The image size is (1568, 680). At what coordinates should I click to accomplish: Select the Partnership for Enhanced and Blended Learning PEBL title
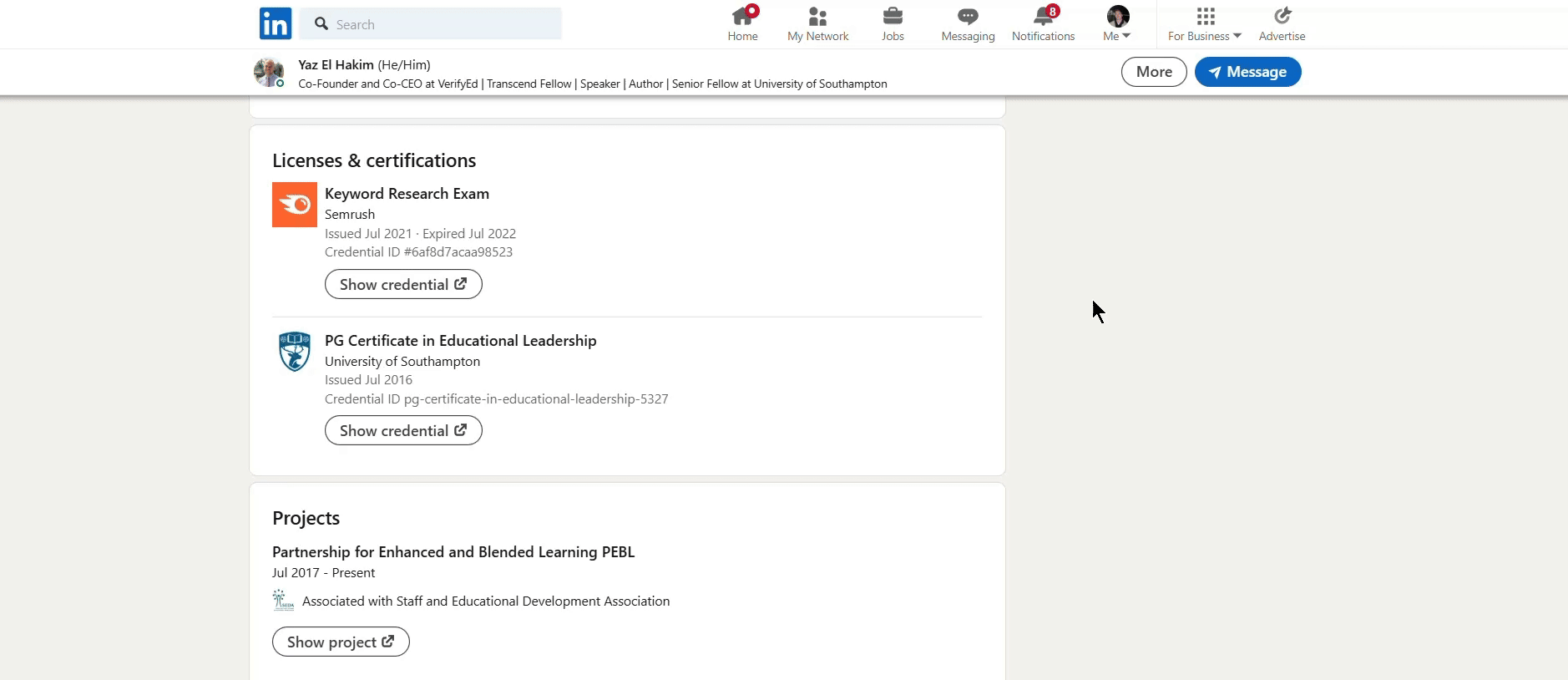pos(453,552)
